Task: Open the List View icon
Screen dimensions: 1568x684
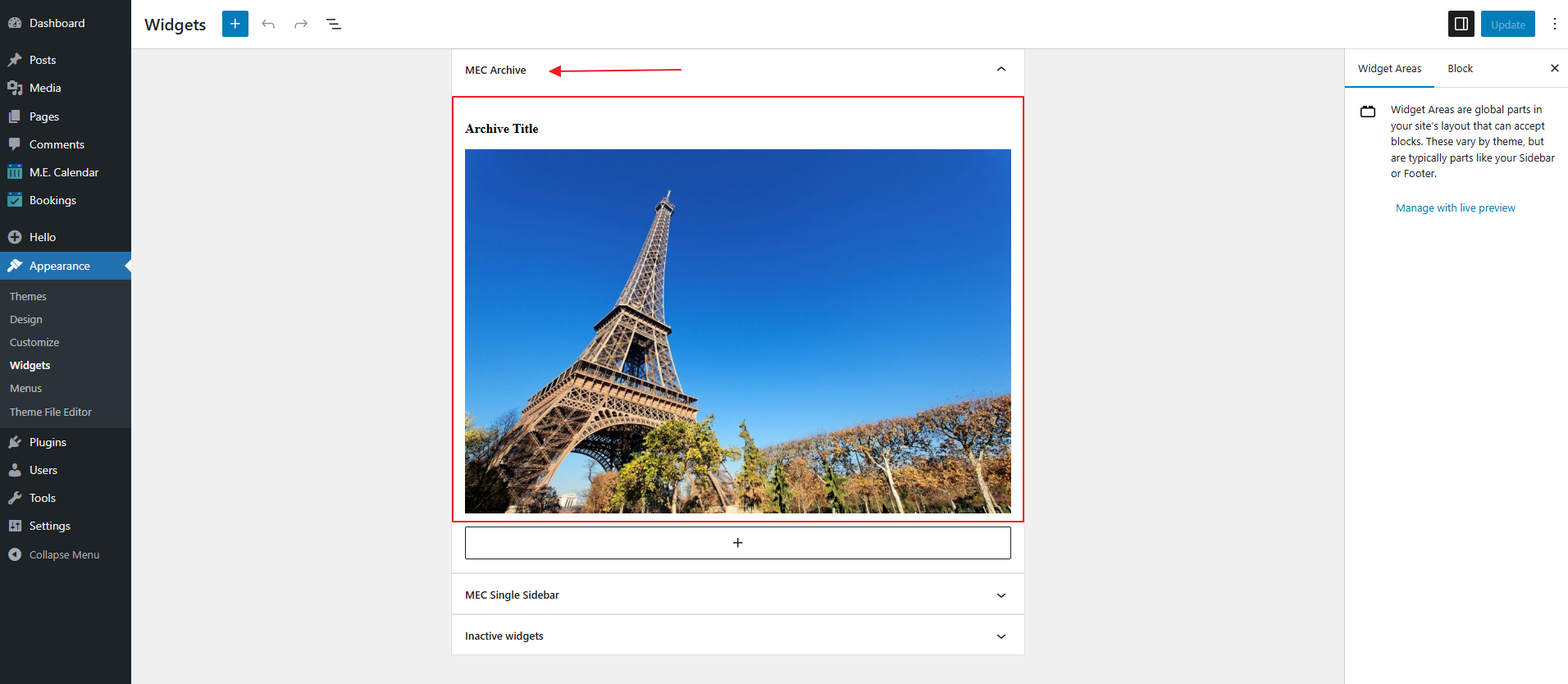Action: pos(334,24)
